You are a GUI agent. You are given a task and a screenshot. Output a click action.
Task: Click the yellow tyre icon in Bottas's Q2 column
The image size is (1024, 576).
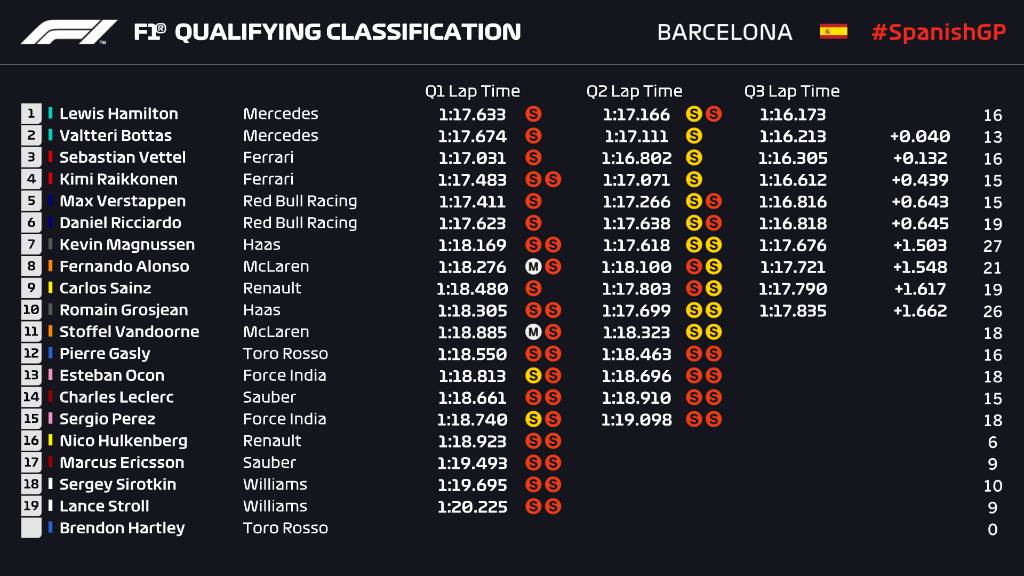(693, 136)
